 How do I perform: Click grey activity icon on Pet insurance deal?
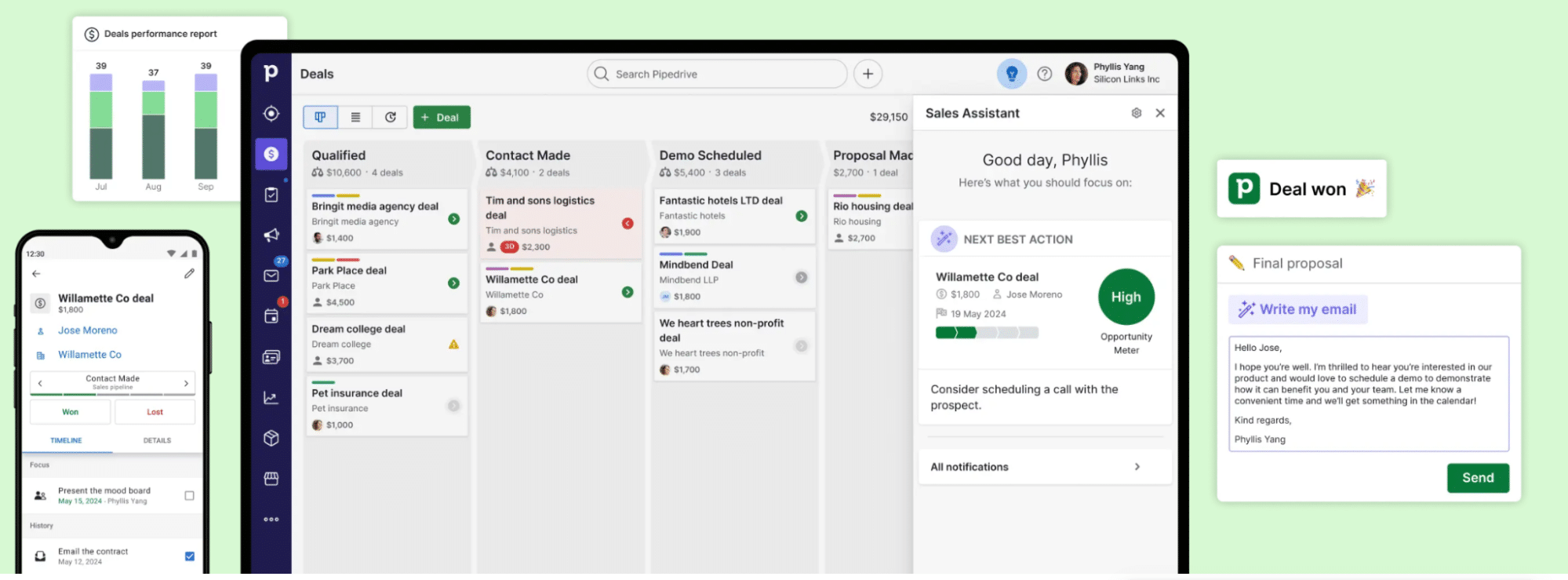(453, 406)
